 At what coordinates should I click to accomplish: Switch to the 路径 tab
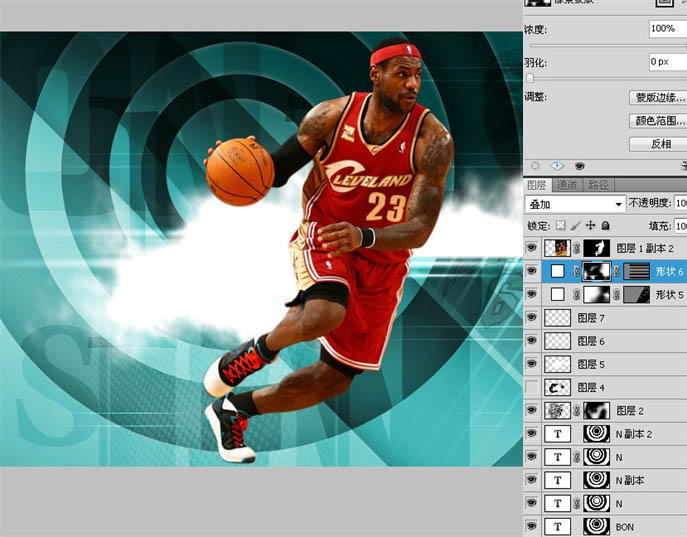point(598,185)
